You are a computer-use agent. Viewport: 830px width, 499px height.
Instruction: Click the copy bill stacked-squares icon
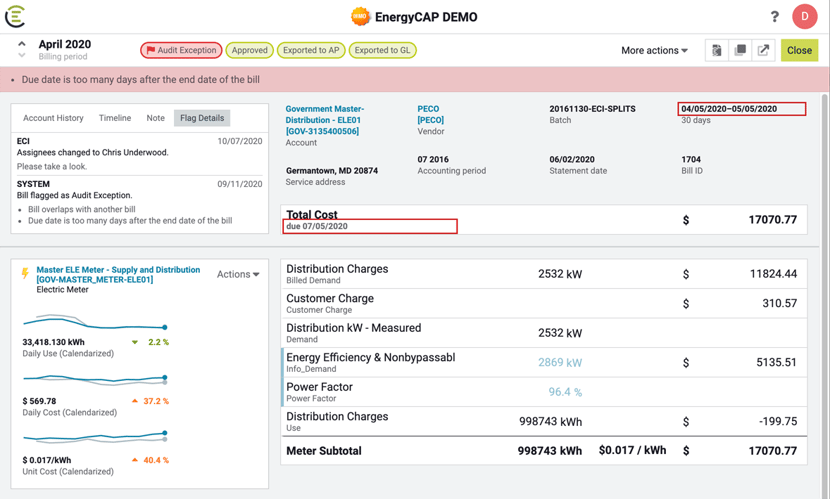740,50
